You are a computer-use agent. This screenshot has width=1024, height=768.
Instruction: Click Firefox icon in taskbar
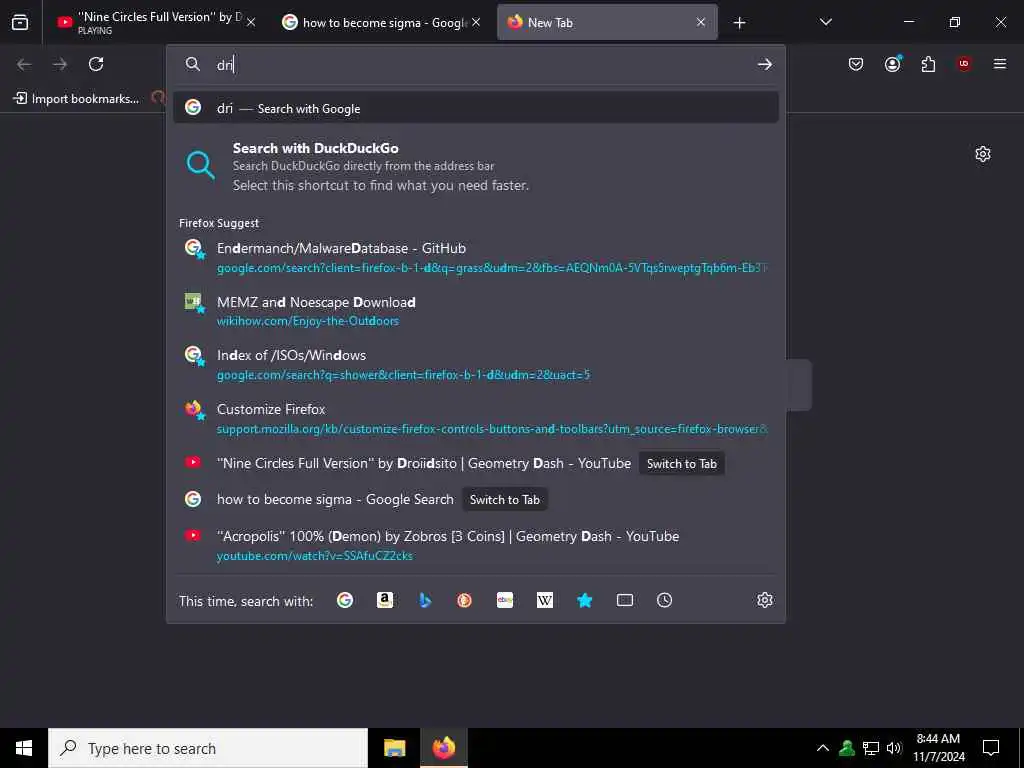pos(443,748)
